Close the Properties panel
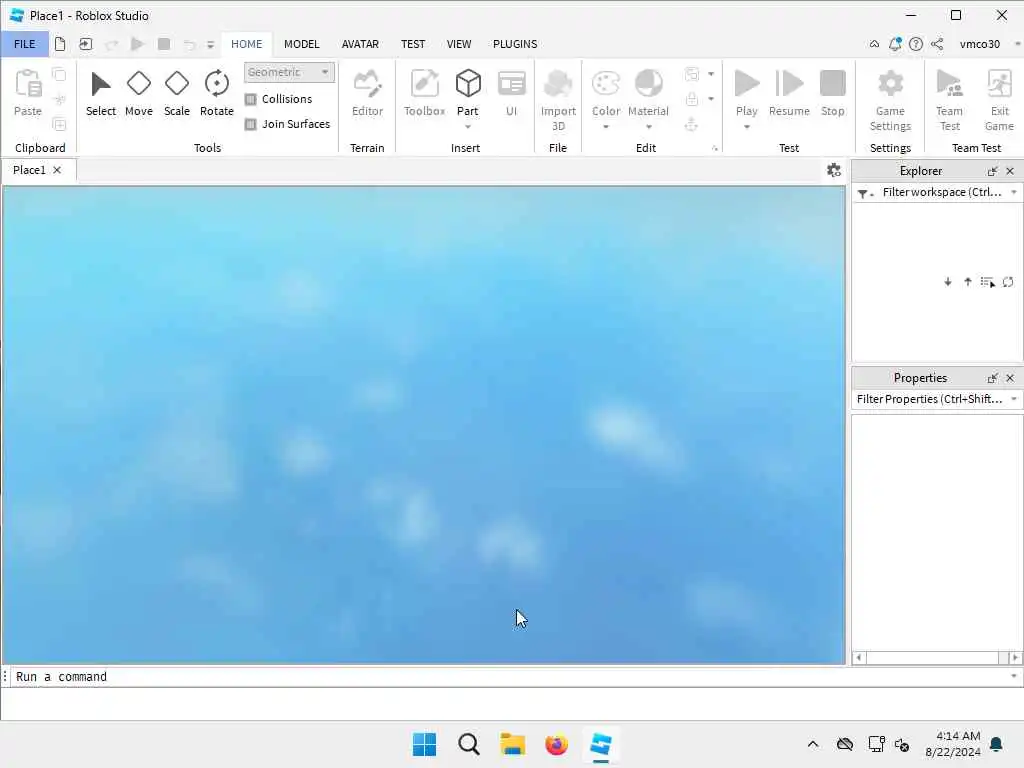 pos(1010,378)
